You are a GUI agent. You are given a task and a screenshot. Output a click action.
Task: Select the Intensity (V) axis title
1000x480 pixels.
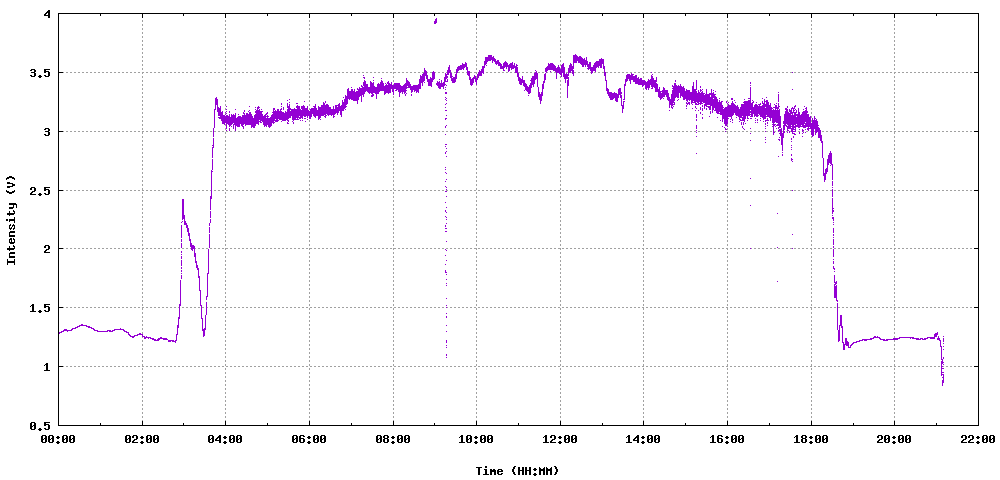tap(11, 220)
